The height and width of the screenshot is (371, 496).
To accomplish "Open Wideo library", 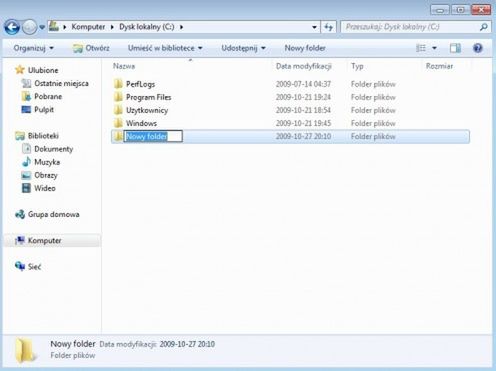I will [x=45, y=188].
